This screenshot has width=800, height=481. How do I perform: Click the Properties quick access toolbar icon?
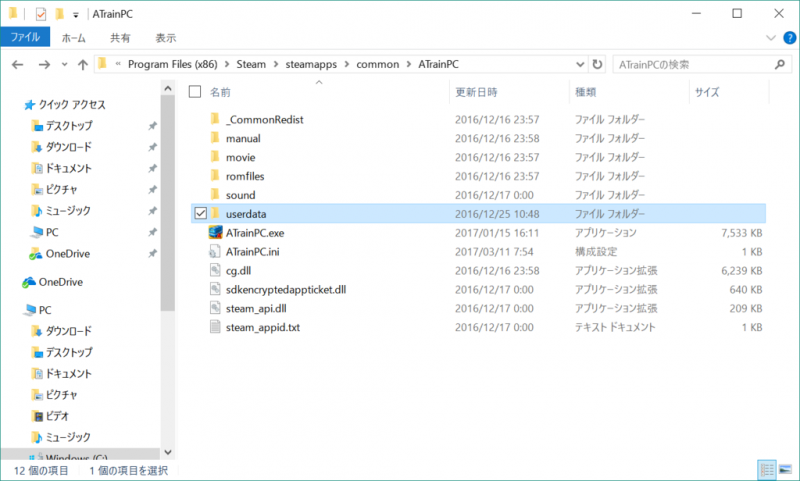(x=41, y=14)
